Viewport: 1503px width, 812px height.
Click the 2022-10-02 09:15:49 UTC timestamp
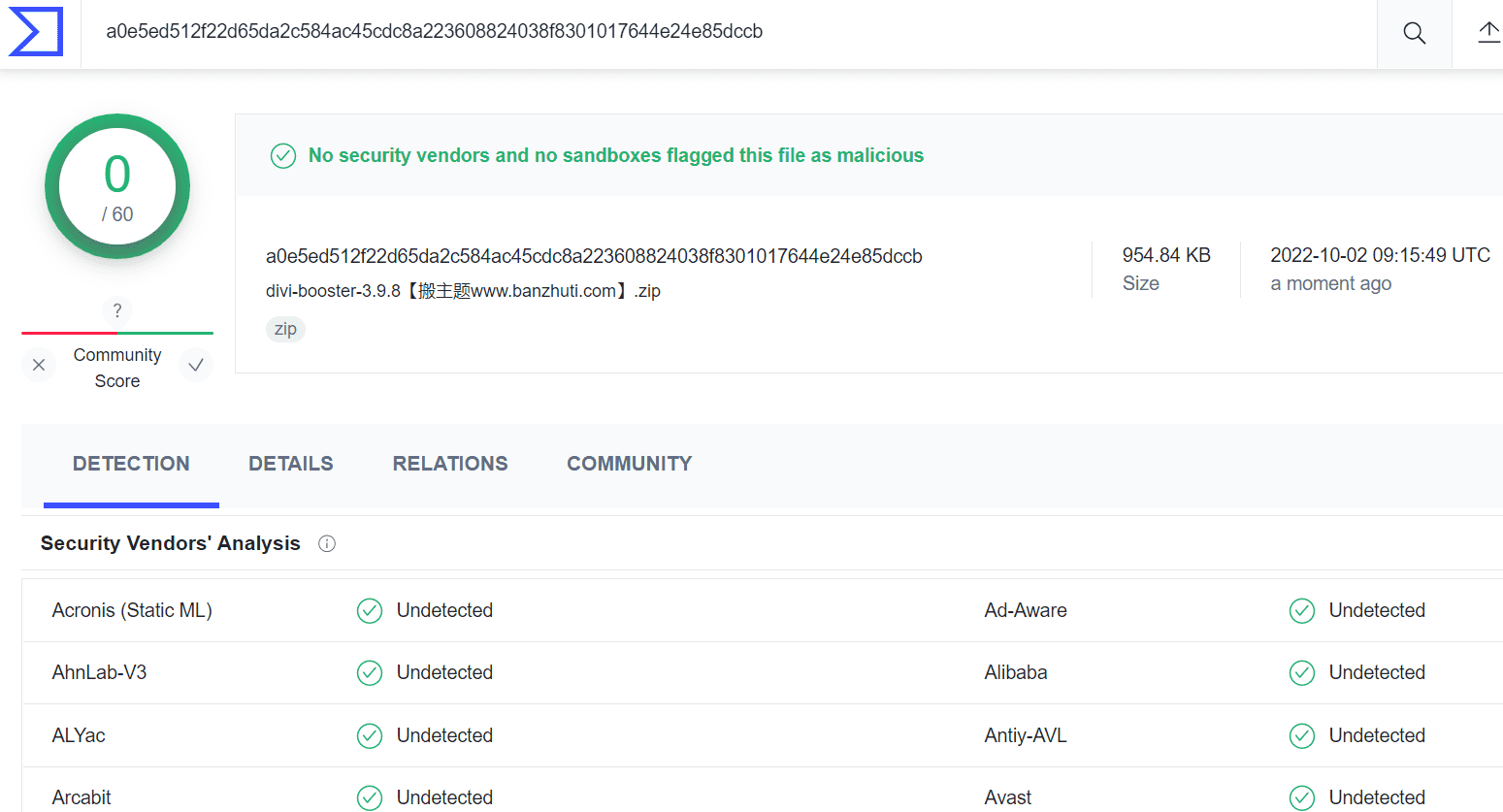[x=1380, y=255]
